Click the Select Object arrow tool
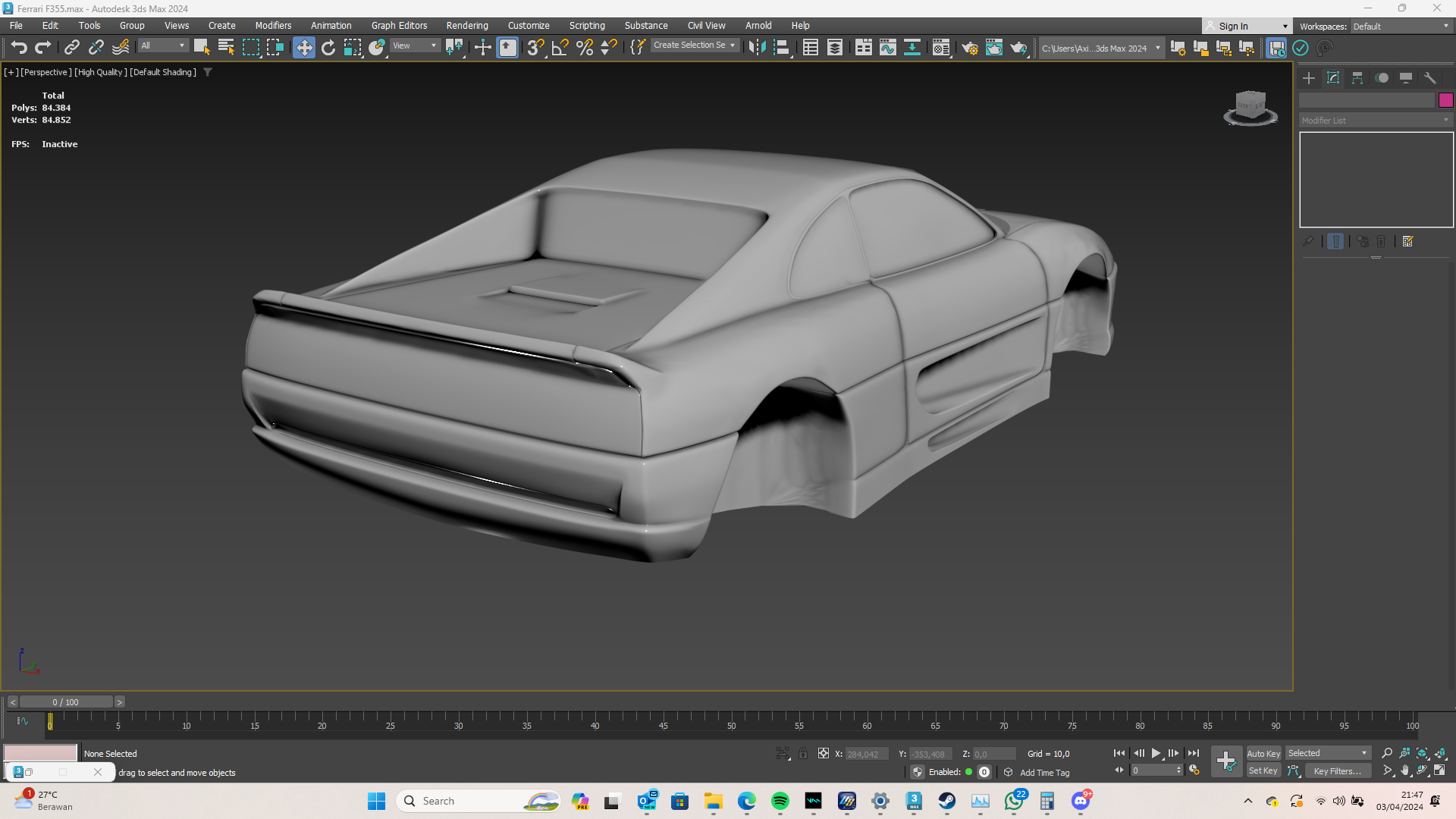This screenshot has width=1456, height=819. coord(201,48)
